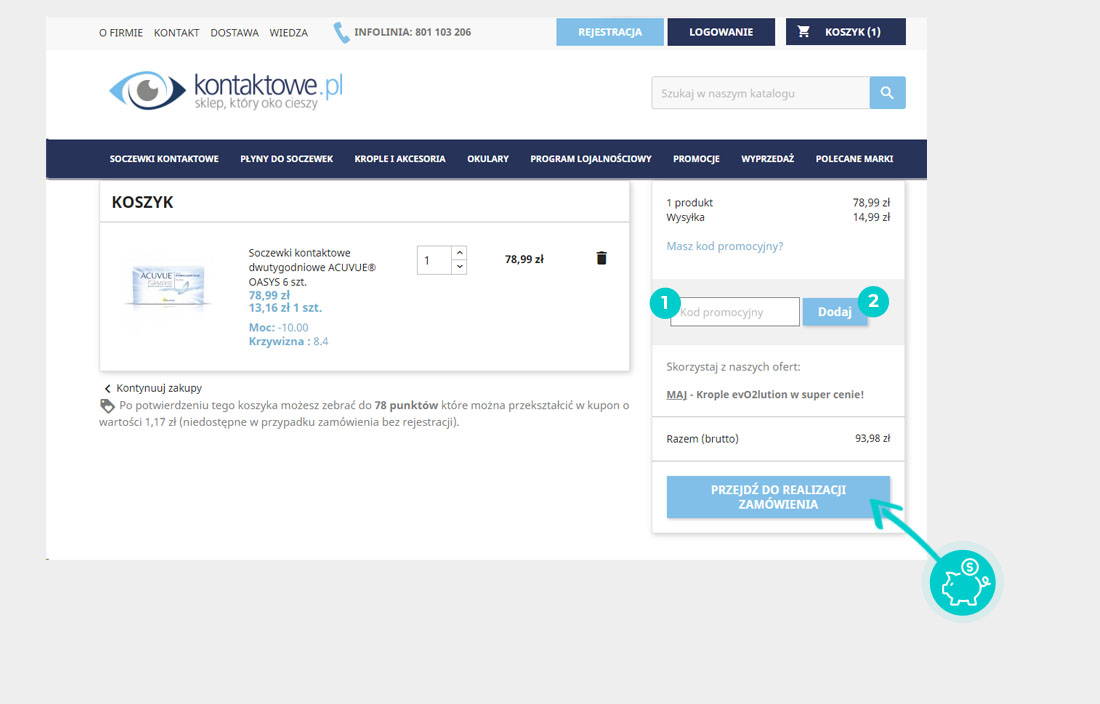Open the ACUVUE OASYS product name link
This screenshot has width=1100, height=704.
[312, 267]
